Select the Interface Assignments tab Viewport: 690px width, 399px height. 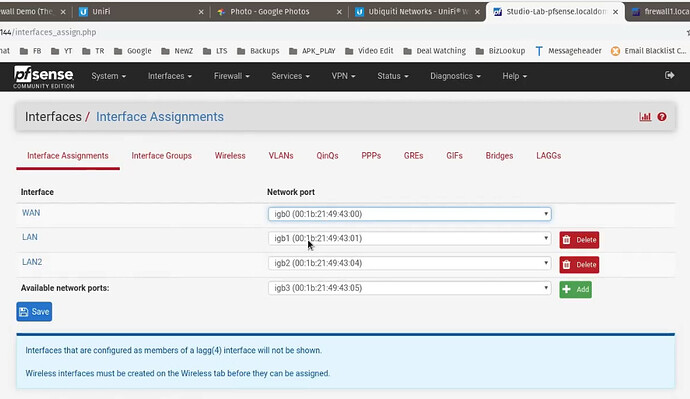68,156
